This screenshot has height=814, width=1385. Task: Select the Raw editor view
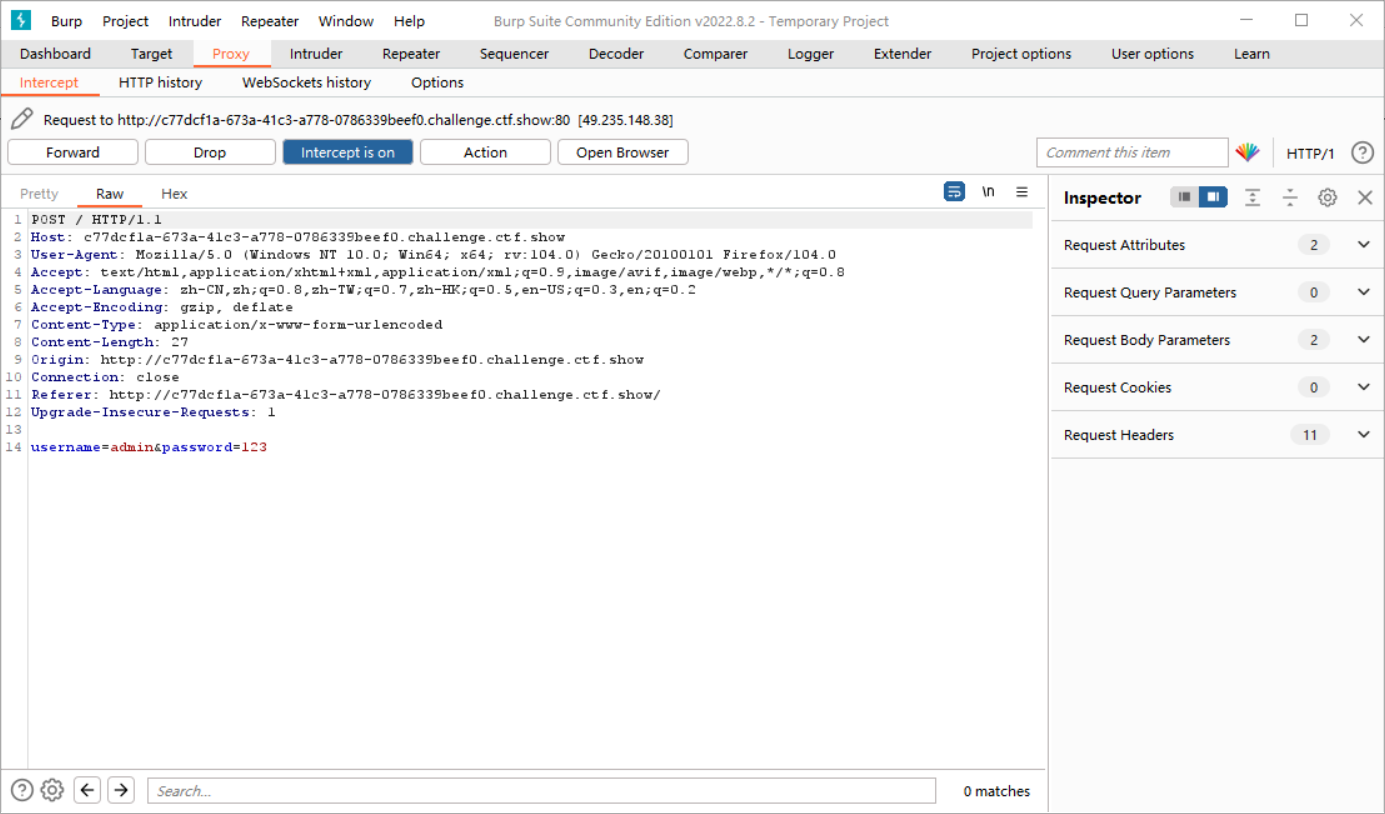coord(110,194)
